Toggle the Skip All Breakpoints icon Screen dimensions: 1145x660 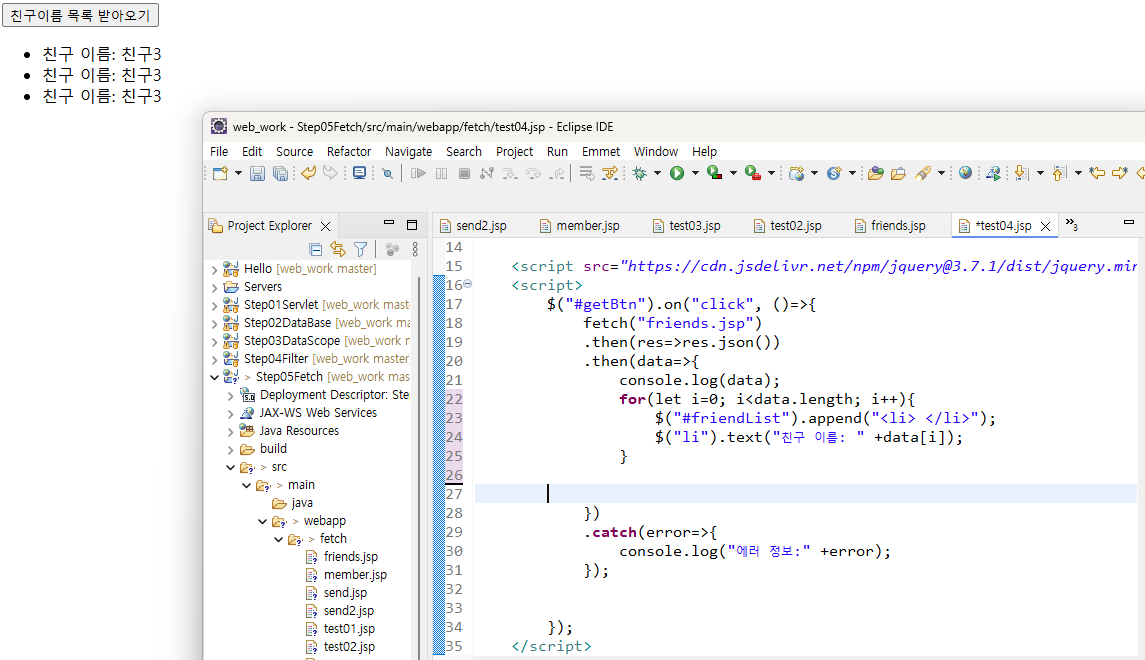tap(387, 173)
